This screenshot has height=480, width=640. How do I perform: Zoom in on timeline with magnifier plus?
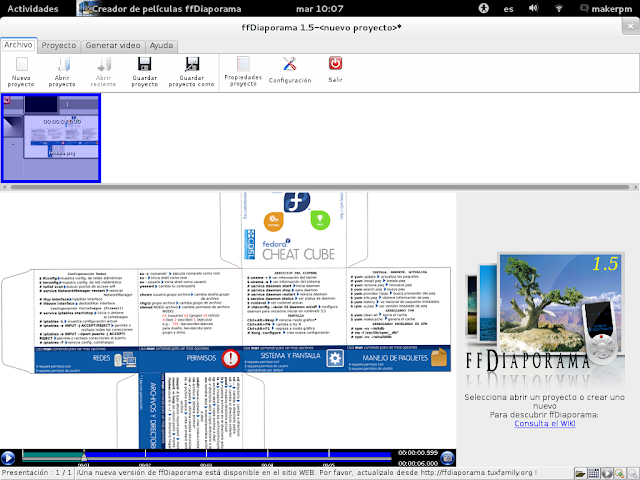[620, 473]
